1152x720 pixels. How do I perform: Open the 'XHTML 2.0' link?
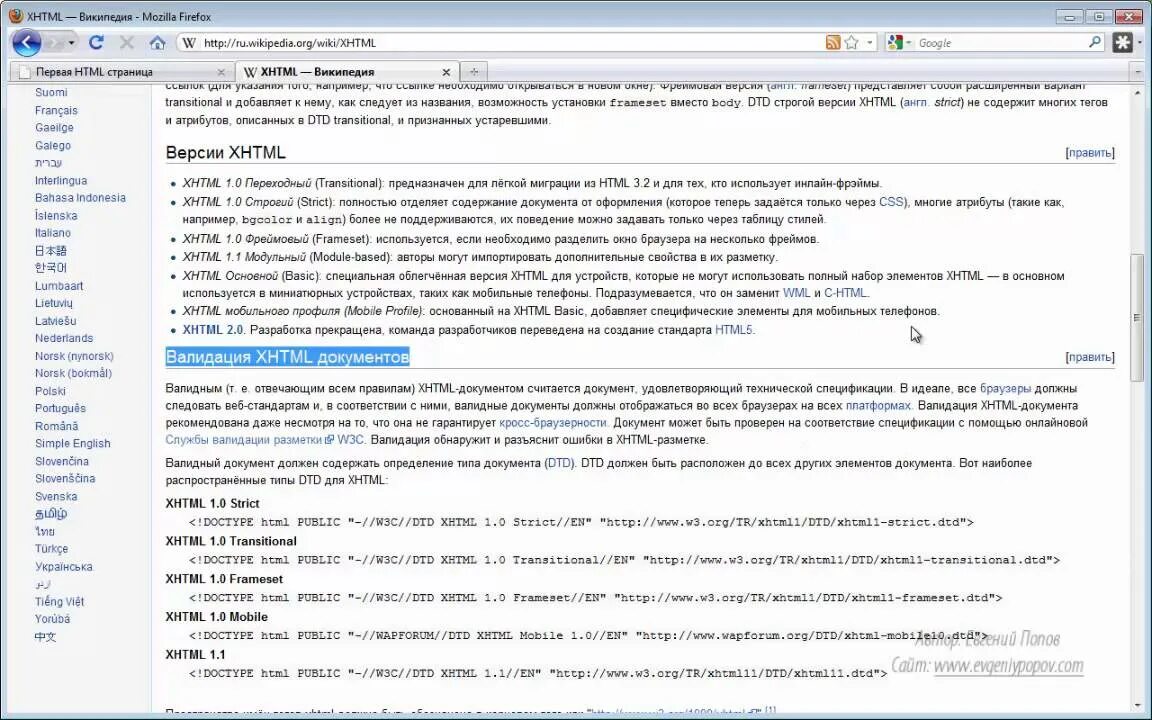tap(212, 330)
